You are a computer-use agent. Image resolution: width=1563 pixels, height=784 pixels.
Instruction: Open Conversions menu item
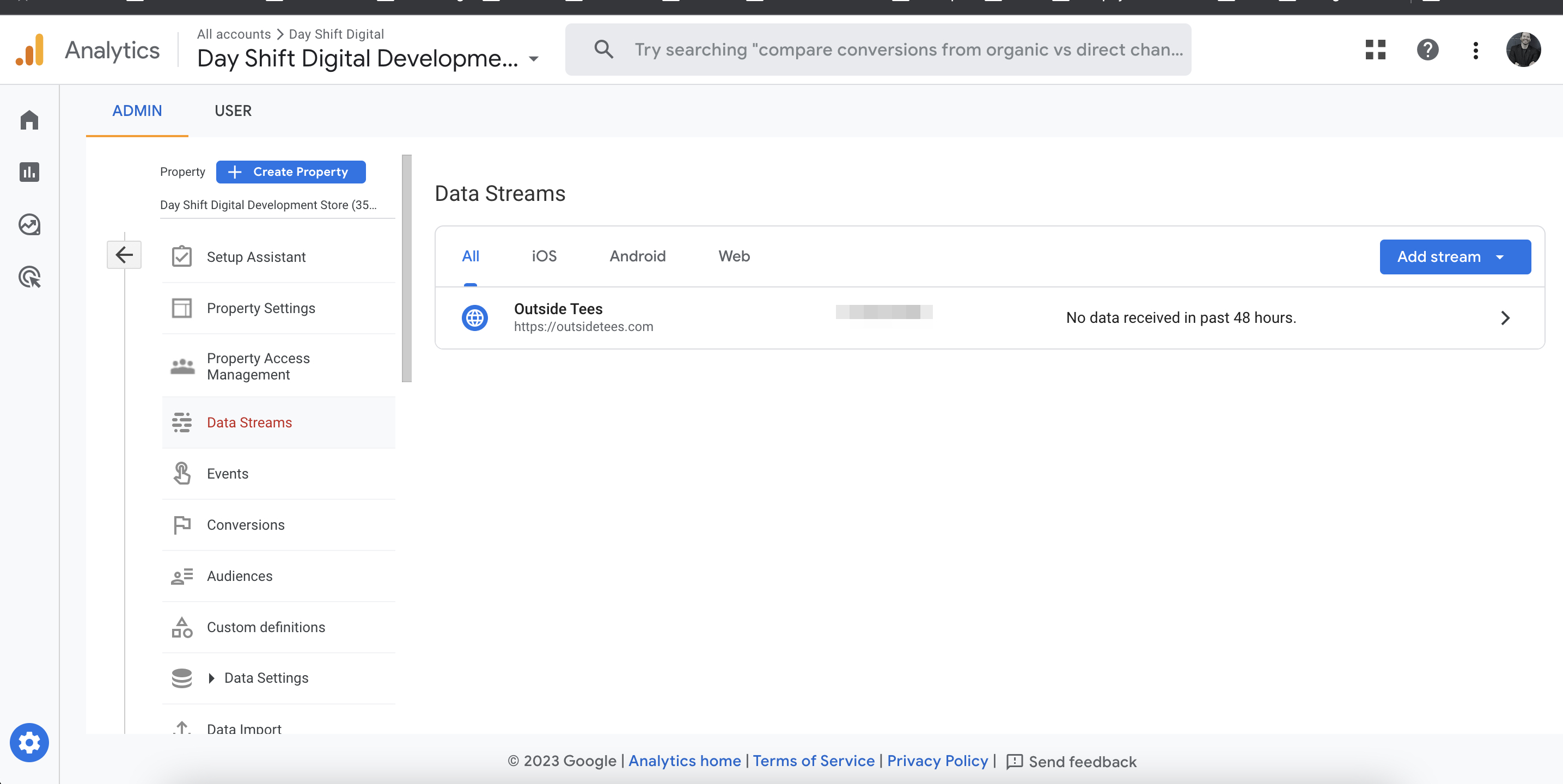tap(278, 525)
